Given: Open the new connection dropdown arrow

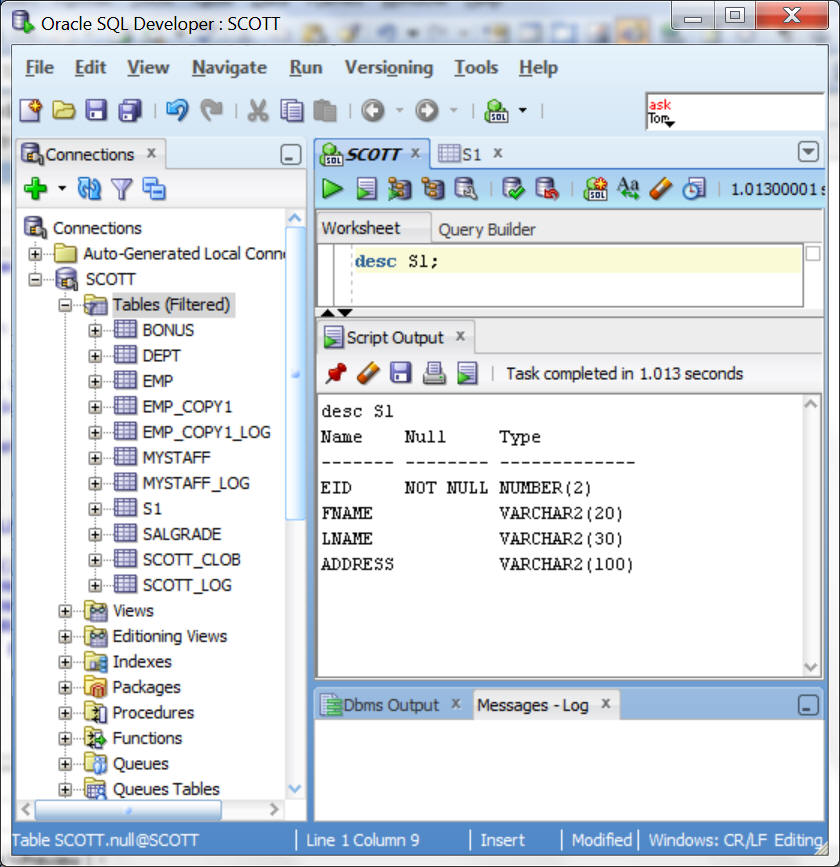Looking at the screenshot, I should coord(62,189).
